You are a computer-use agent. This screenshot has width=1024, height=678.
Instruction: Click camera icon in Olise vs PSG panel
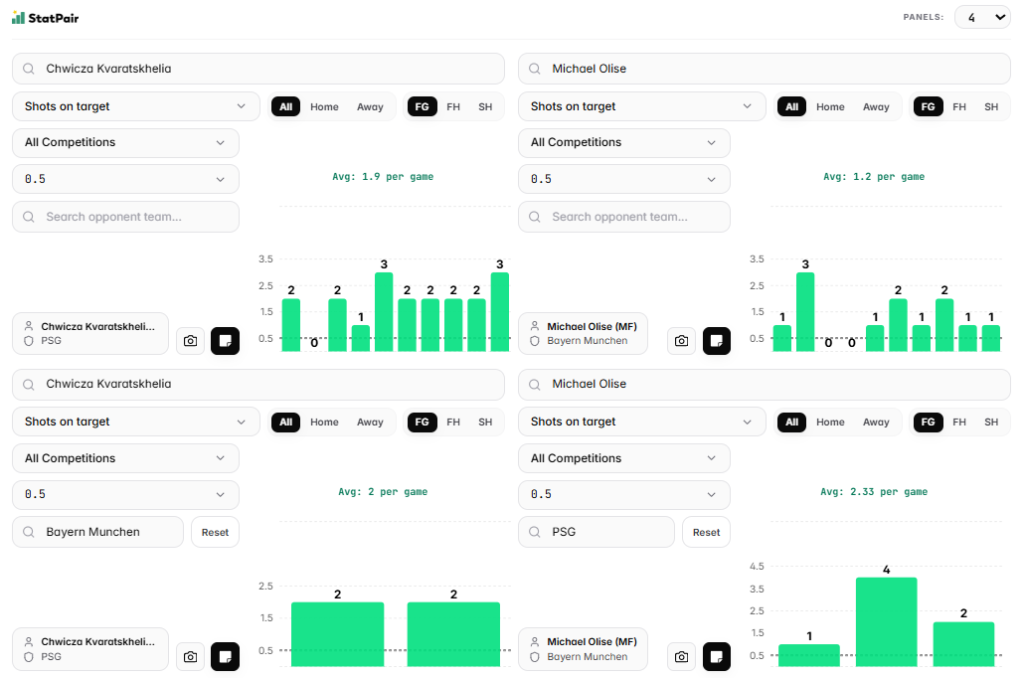681,657
